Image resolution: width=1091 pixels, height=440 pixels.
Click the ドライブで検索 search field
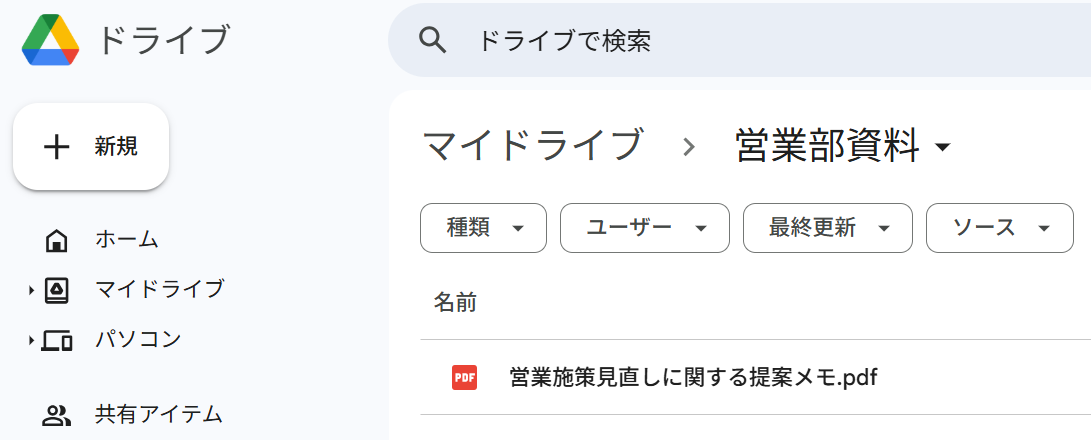click(x=700, y=40)
